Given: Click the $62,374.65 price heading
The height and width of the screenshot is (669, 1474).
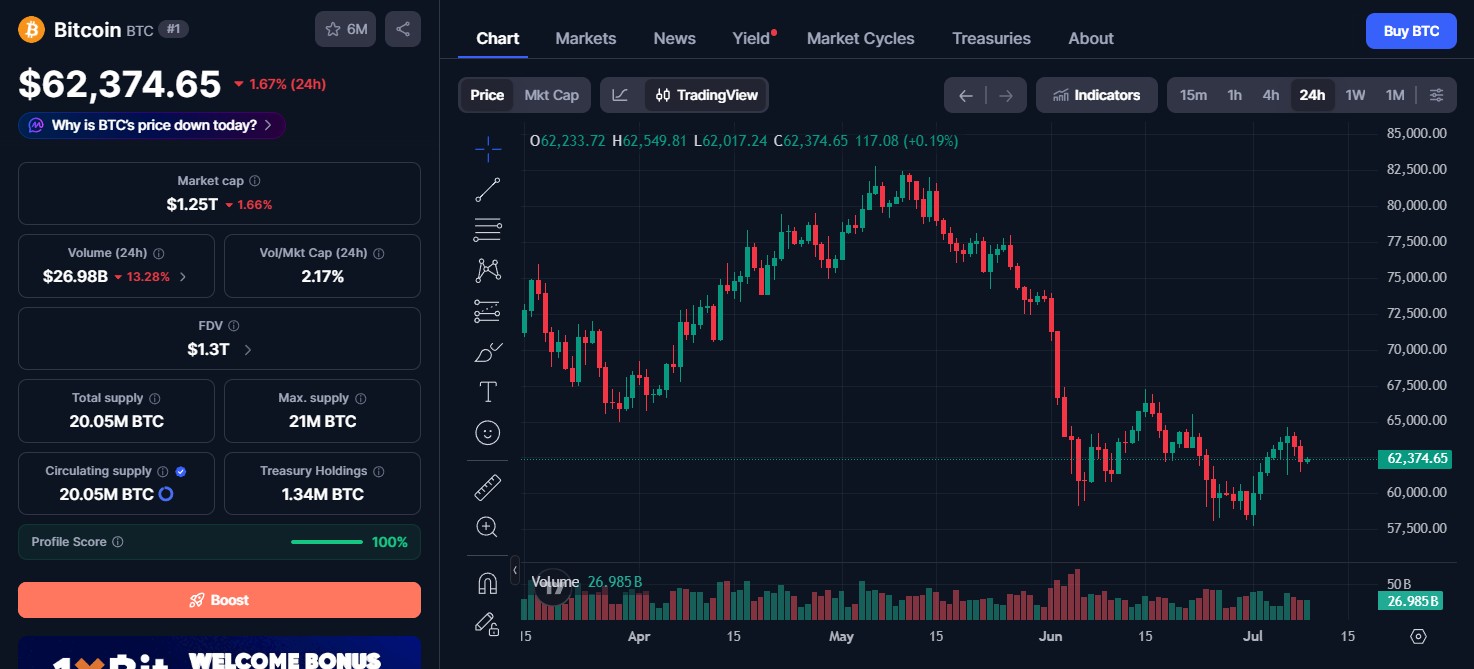Looking at the screenshot, I should point(120,84).
